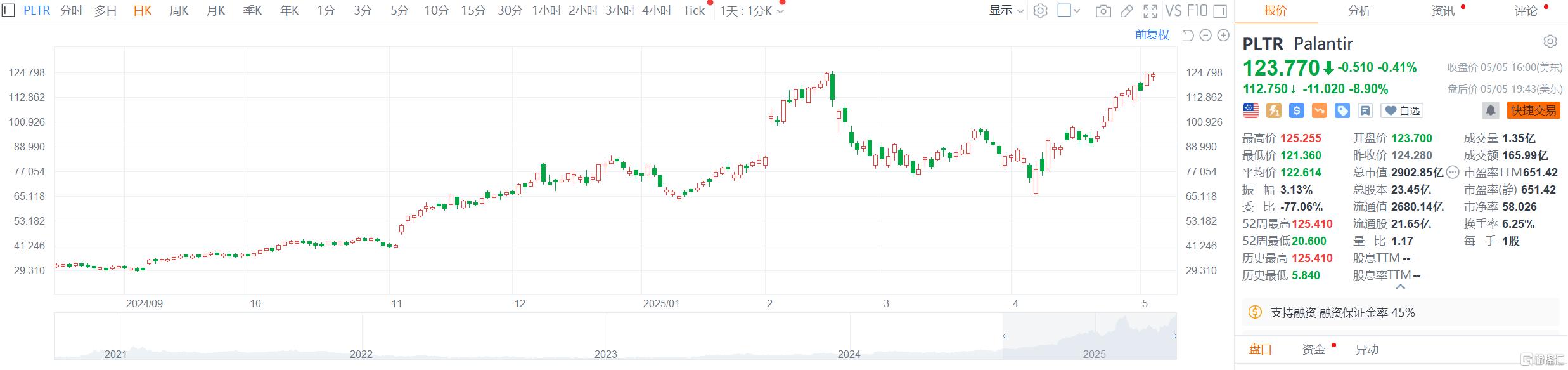Viewport: 1568px width, 370px height.
Task: Select the pencil drawing tool
Action: tap(1126, 11)
